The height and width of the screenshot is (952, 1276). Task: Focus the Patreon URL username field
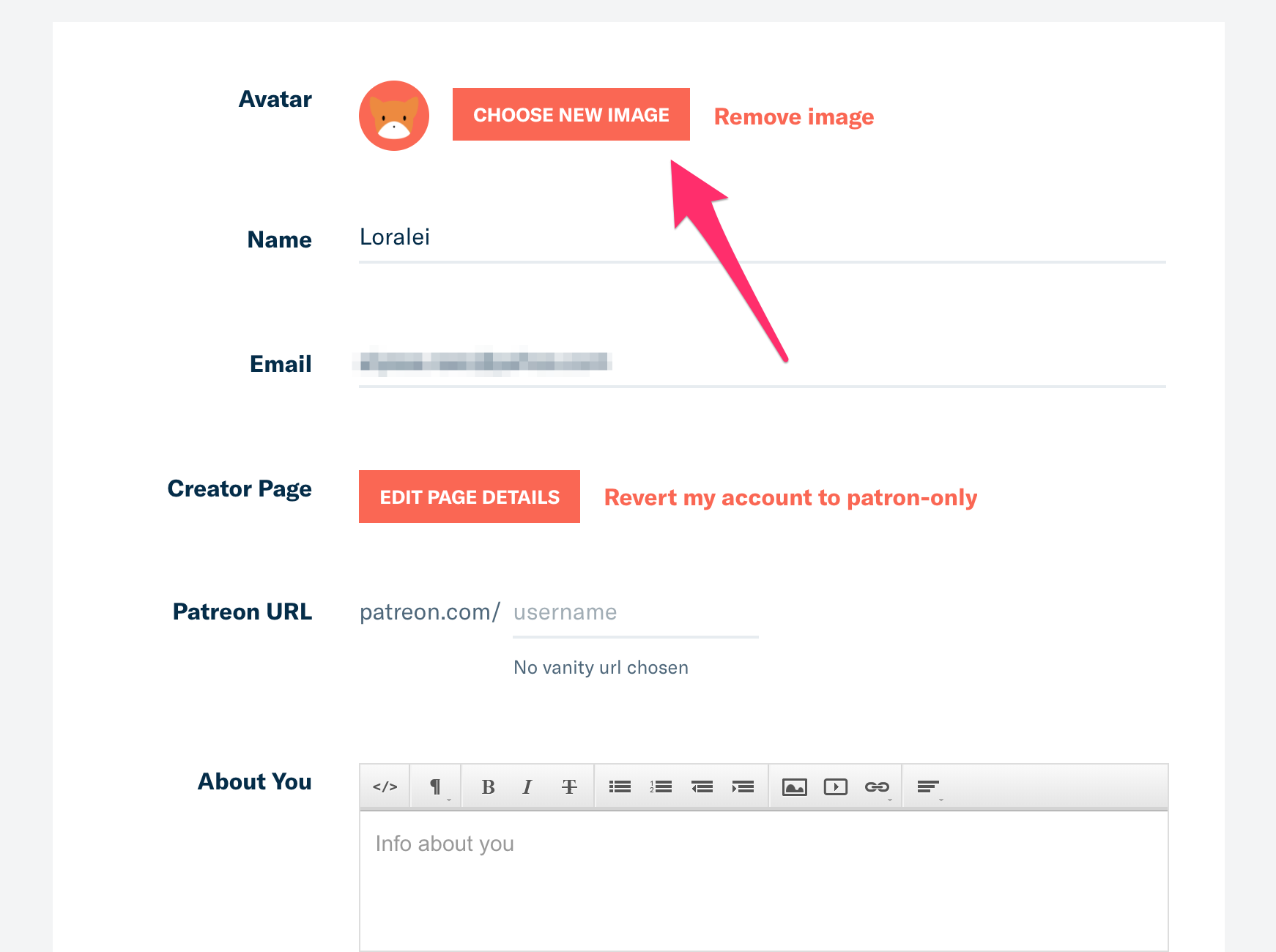click(635, 613)
